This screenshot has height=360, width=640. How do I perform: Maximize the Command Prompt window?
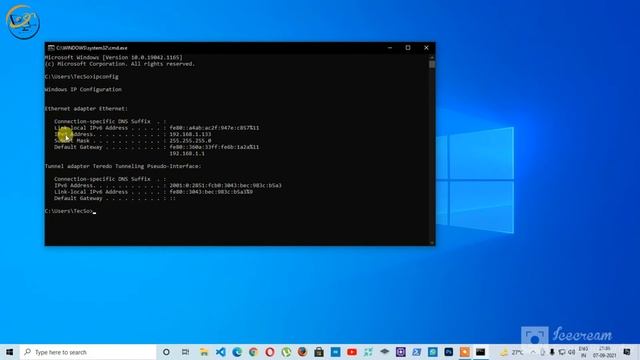tap(408, 48)
